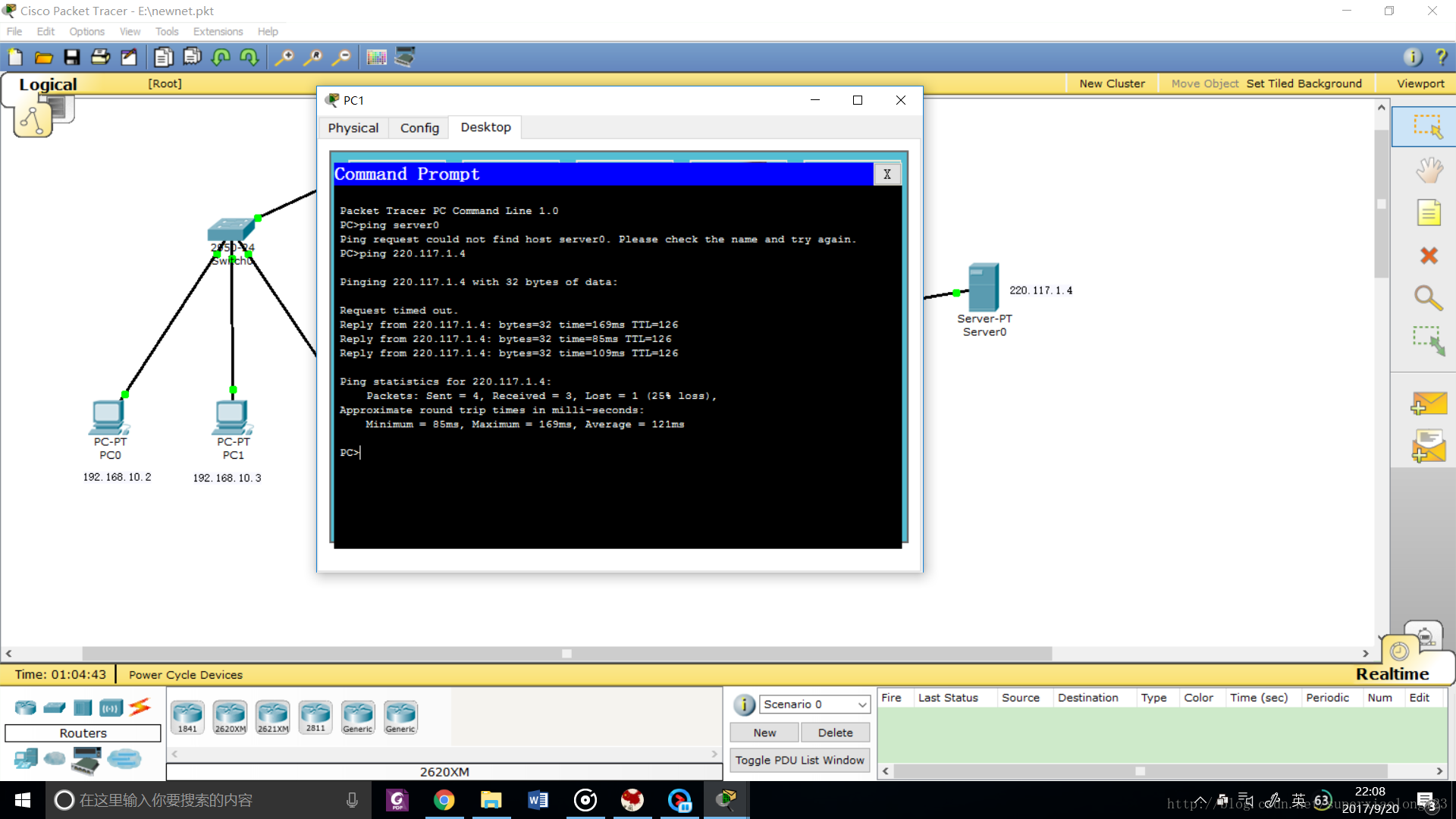The height and width of the screenshot is (819, 1456).
Task: Click the Logical workspace tab
Action: point(48,84)
